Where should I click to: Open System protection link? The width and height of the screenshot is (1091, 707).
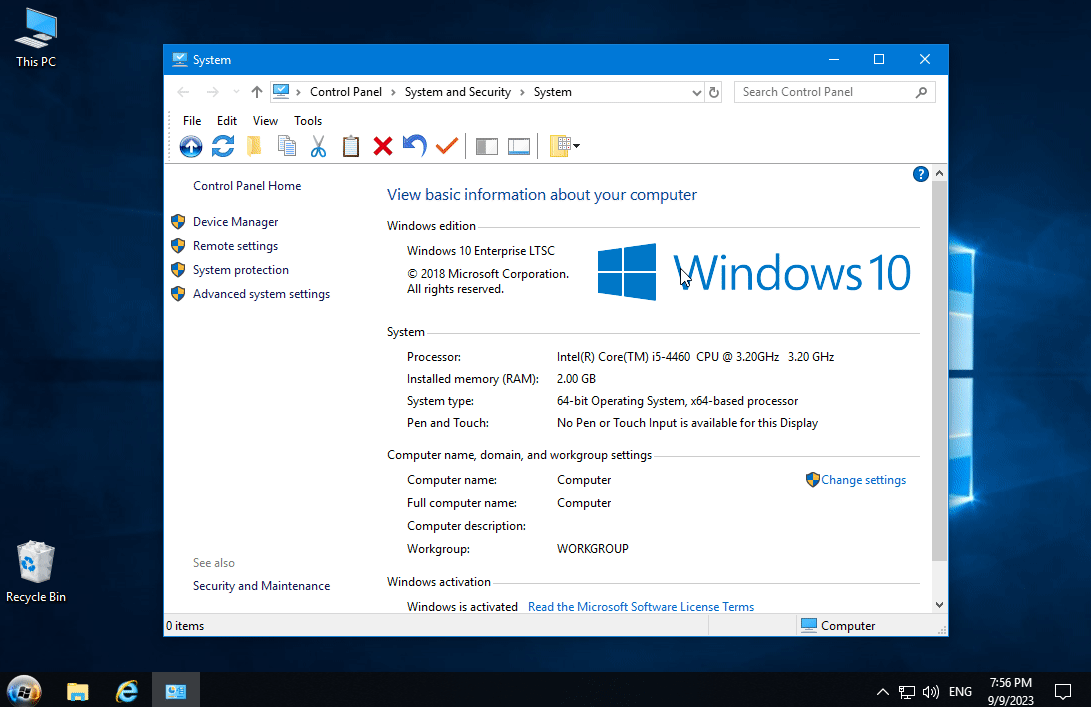(241, 270)
